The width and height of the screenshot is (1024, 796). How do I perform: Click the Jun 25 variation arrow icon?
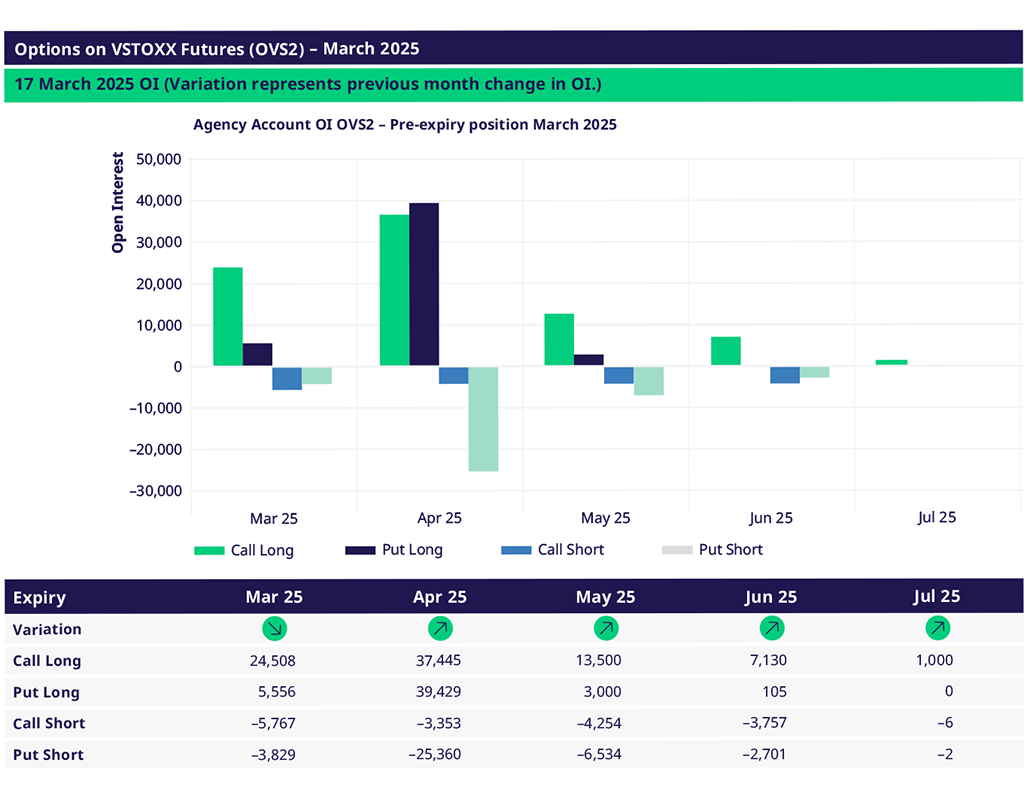coord(771,629)
